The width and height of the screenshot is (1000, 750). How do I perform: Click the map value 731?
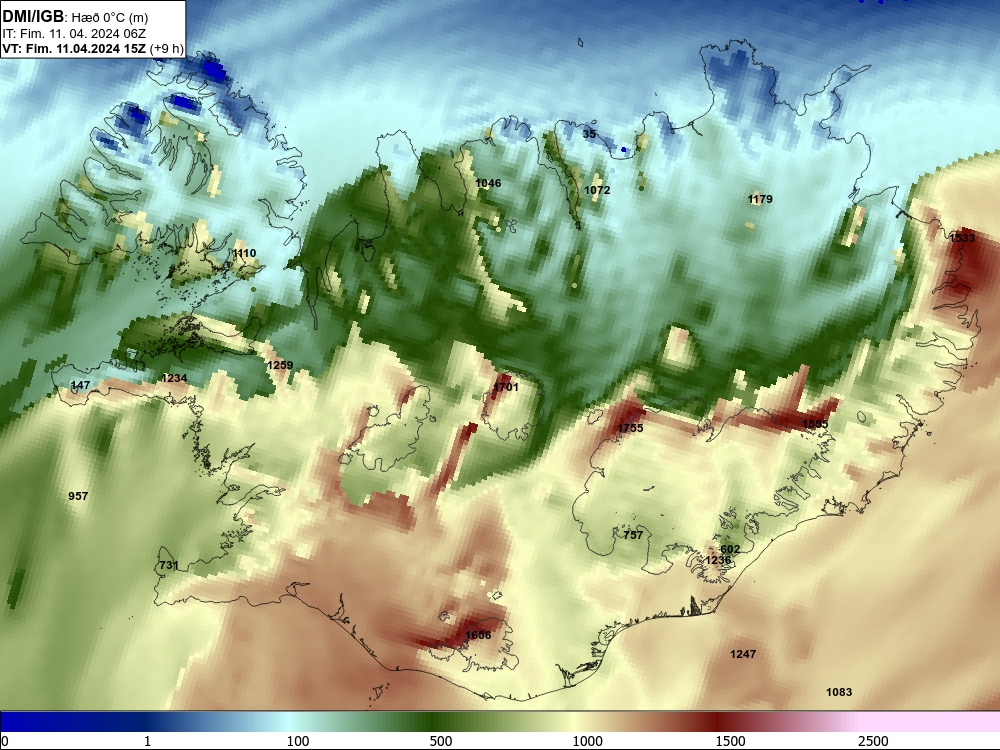[169, 565]
